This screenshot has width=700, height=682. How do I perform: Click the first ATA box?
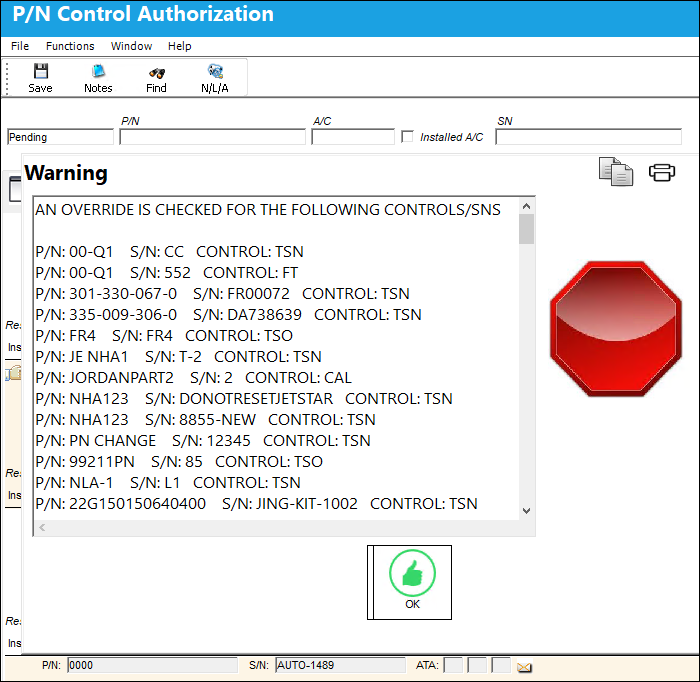[454, 665]
